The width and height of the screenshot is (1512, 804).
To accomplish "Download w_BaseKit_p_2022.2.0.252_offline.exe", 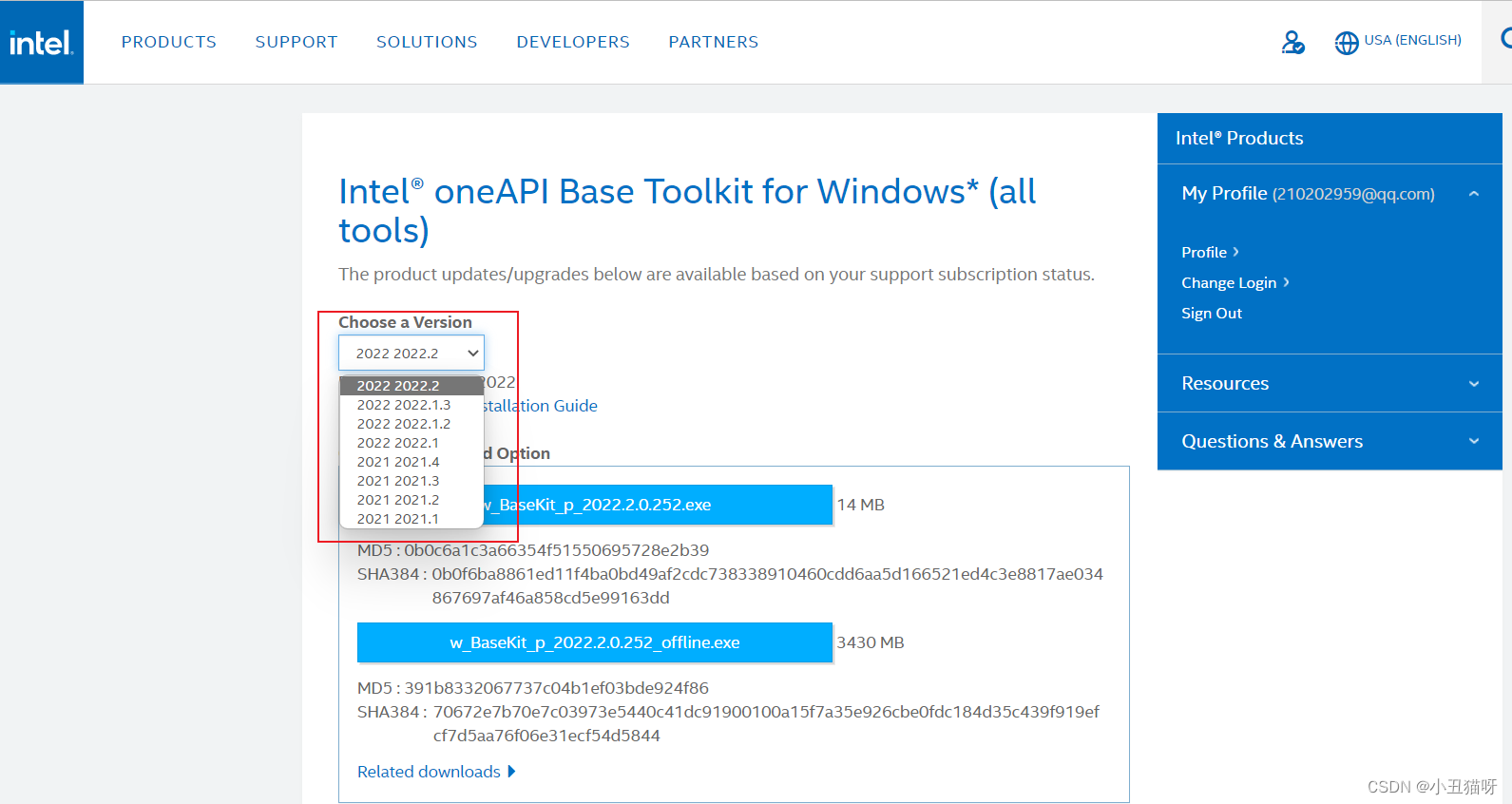I will 595,642.
